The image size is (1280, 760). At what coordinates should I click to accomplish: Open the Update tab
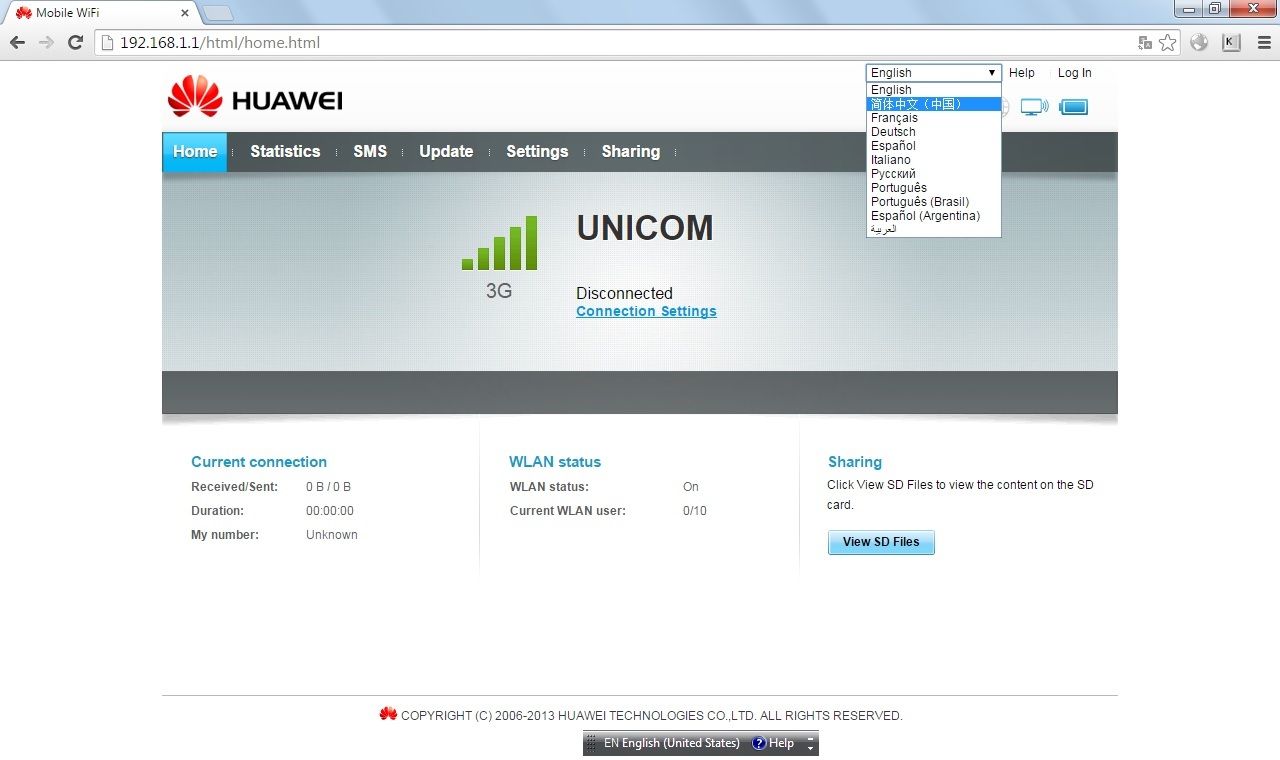coord(446,152)
